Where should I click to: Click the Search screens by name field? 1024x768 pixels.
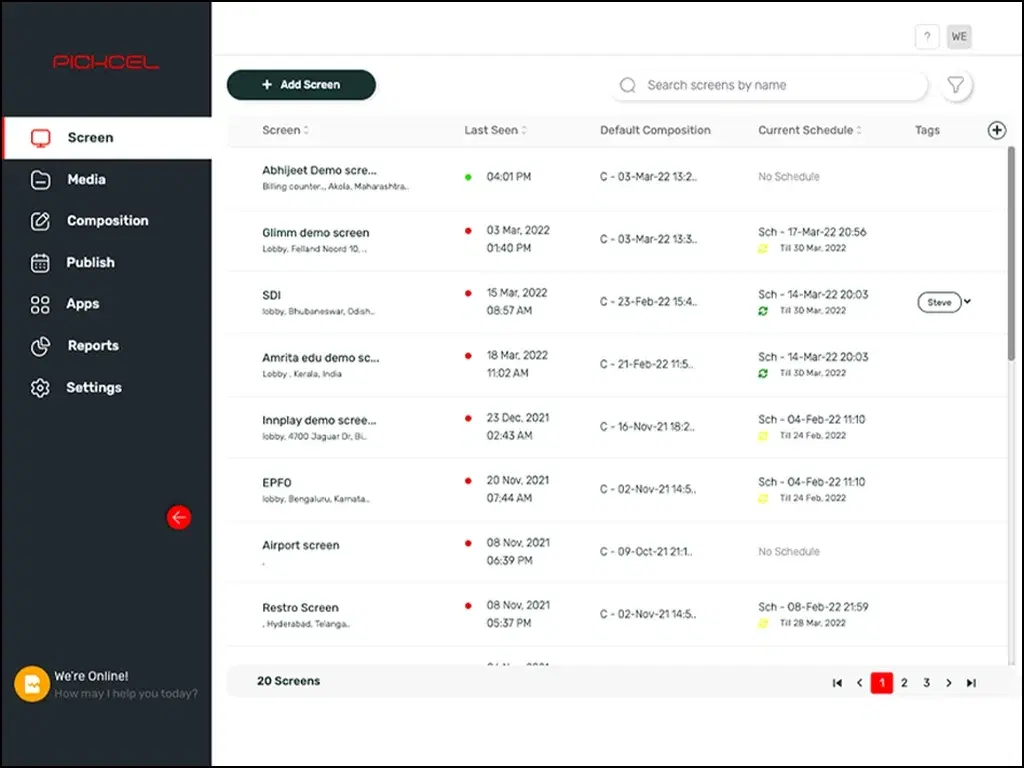point(769,85)
